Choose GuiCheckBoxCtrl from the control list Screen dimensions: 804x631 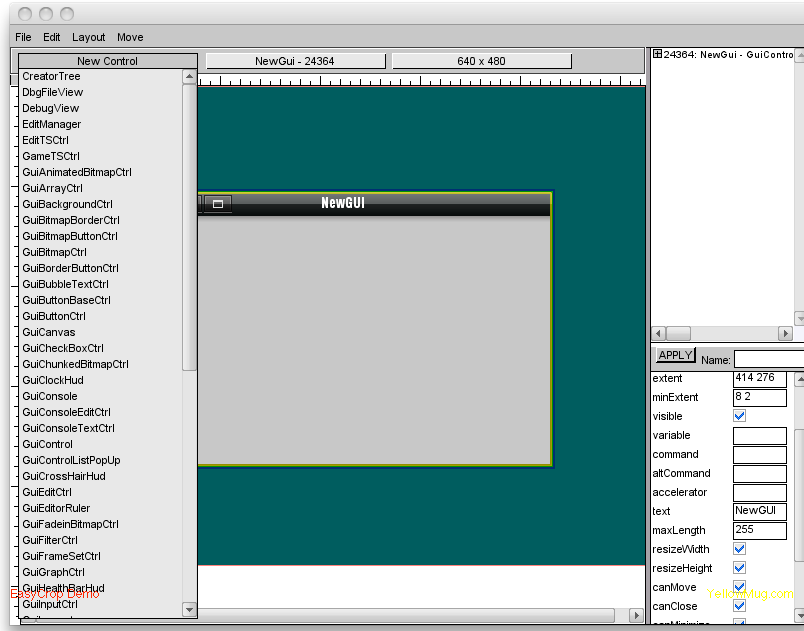[63, 348]
